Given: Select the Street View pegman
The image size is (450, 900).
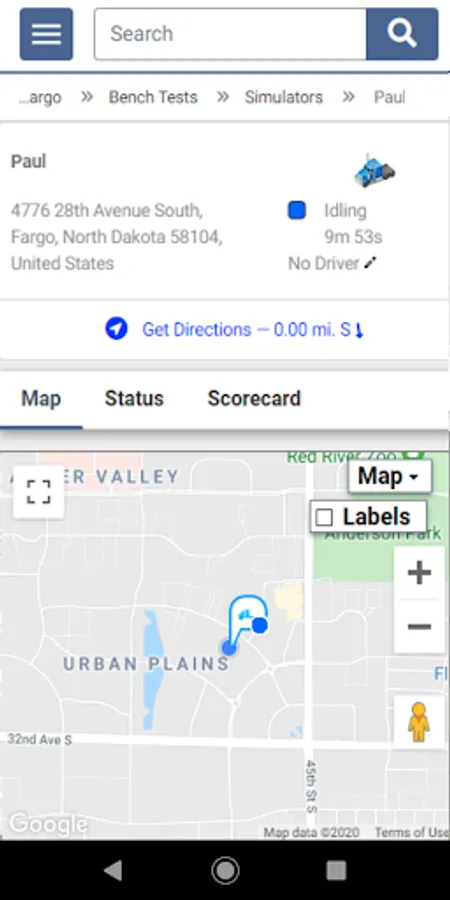Looking at the screenshot, I should pyautogui.click(x=419, y=722).
